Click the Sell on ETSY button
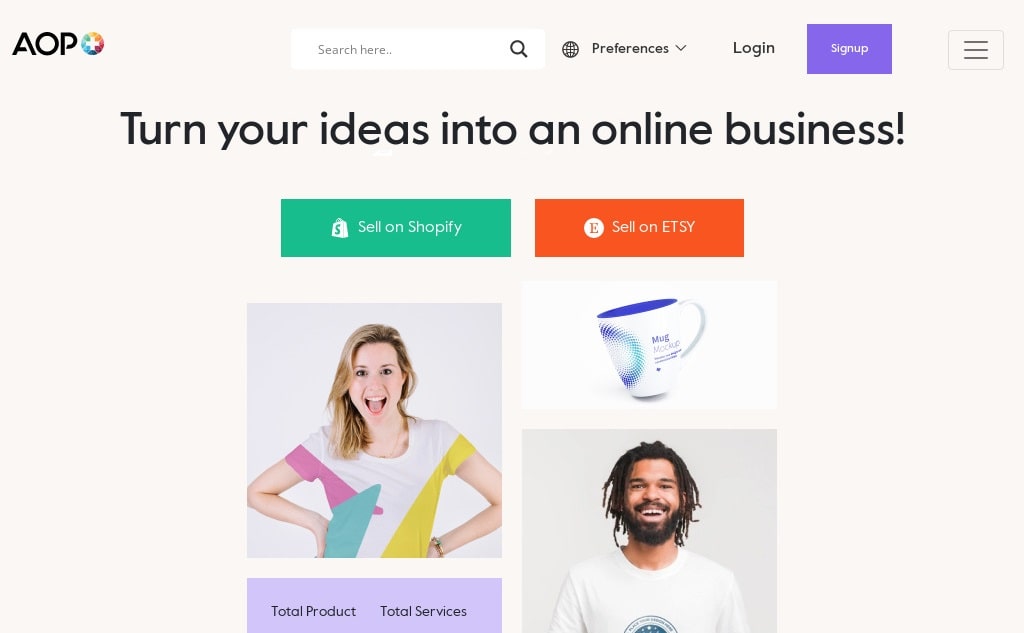The width and height of the screenshot is (1024, 633). [639, 228]
